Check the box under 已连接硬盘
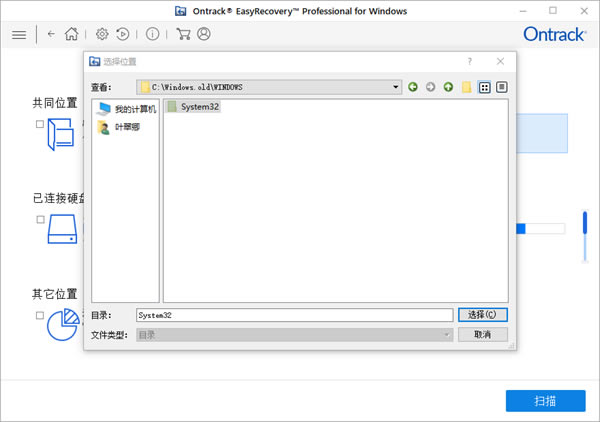Viewport: 600px width, 422px height. 40,219
